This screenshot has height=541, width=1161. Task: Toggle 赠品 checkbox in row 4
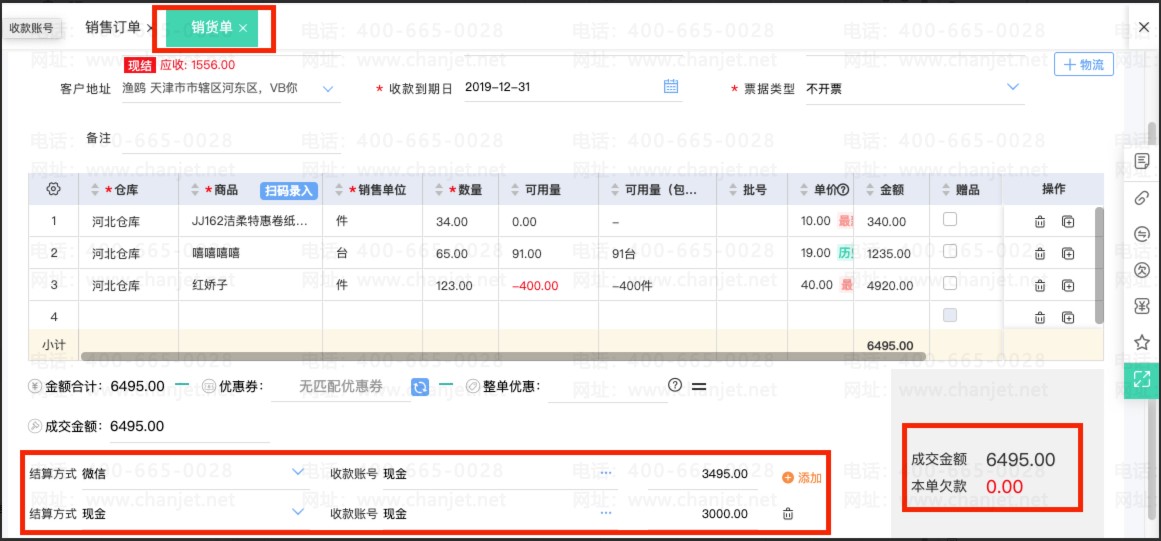(950, 315)
